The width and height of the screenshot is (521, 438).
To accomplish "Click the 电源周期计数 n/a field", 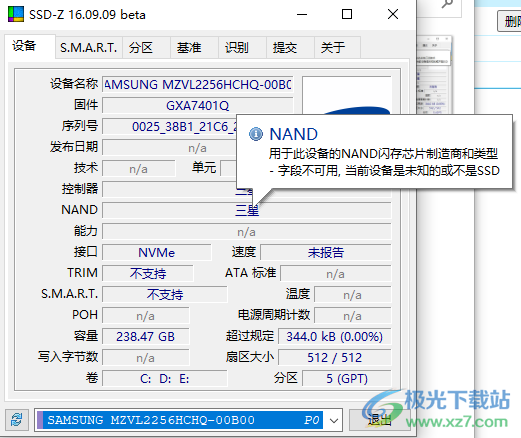I will tap(353, 315).
